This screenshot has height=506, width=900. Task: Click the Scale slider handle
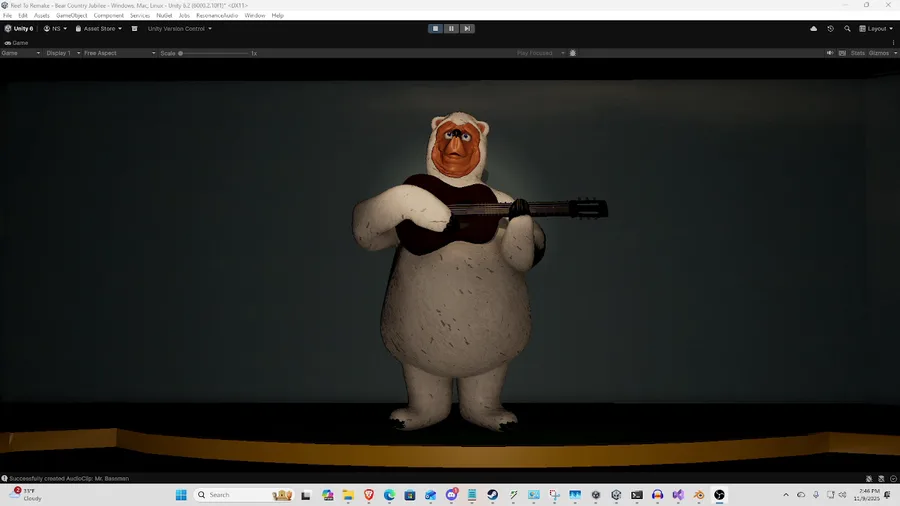tap(180, 53)
